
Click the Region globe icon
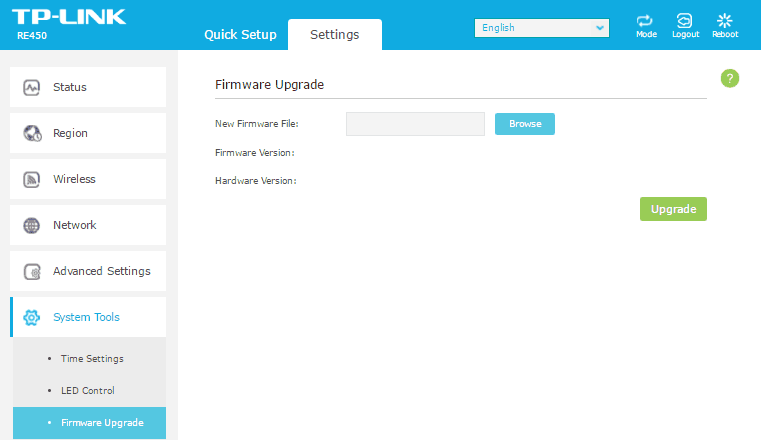tap(32, 133)
